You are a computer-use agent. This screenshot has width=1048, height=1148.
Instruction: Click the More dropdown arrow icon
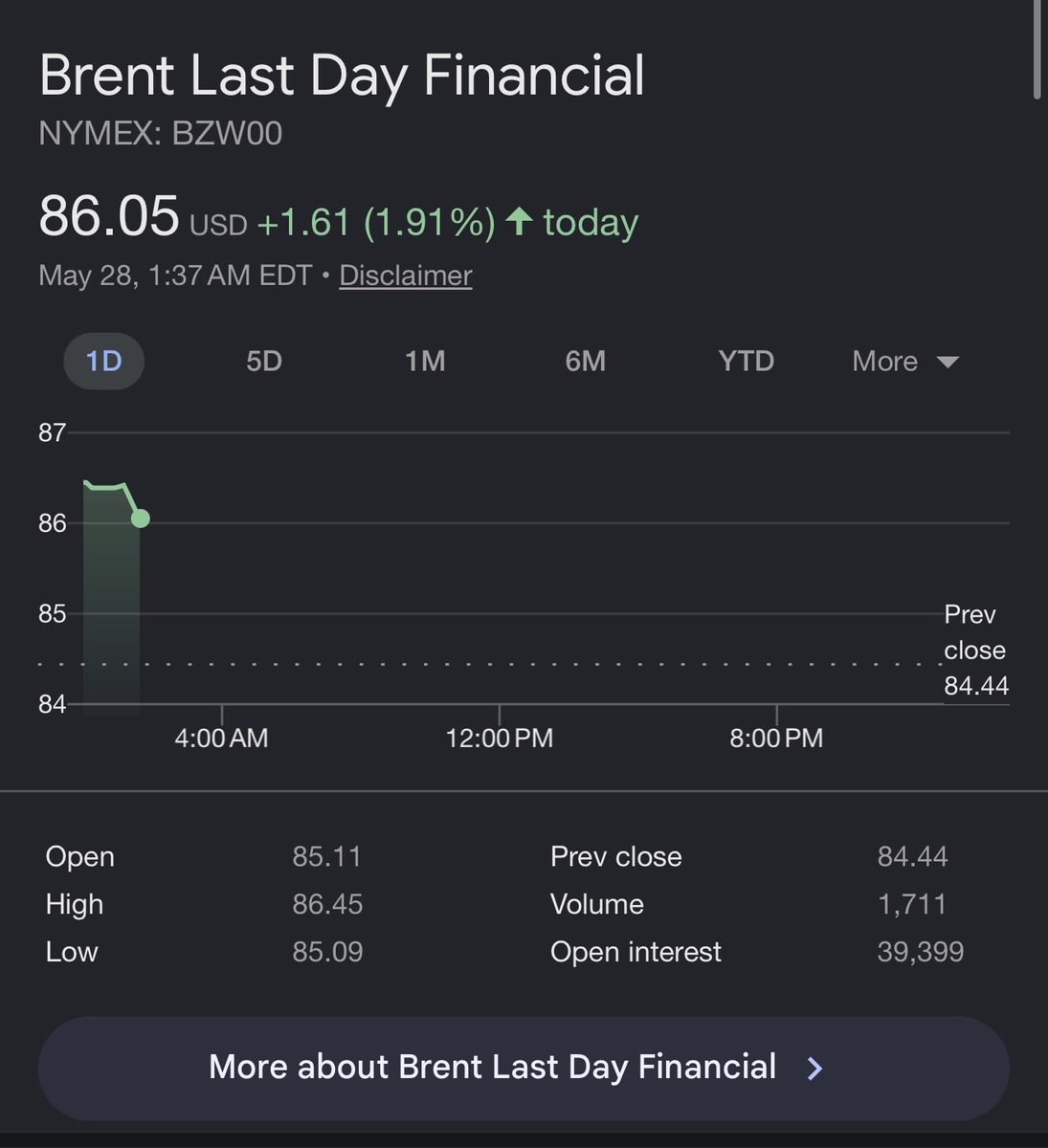tap(948, 363)
